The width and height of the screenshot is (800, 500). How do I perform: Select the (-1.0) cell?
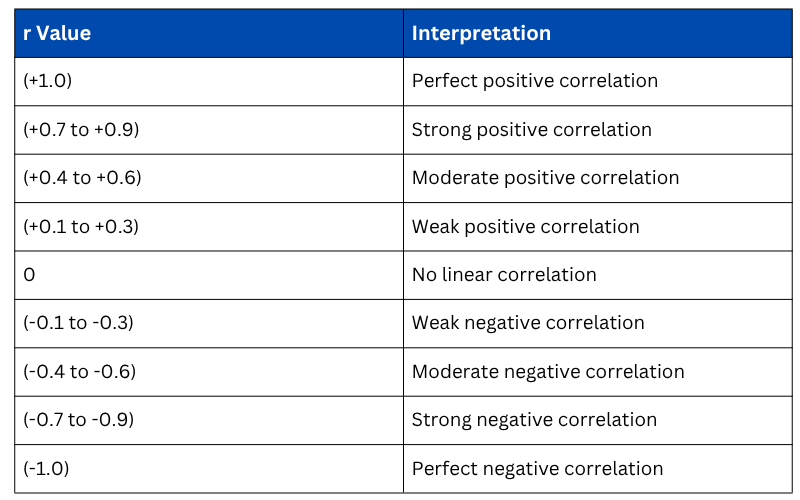(x=46, y=468)
